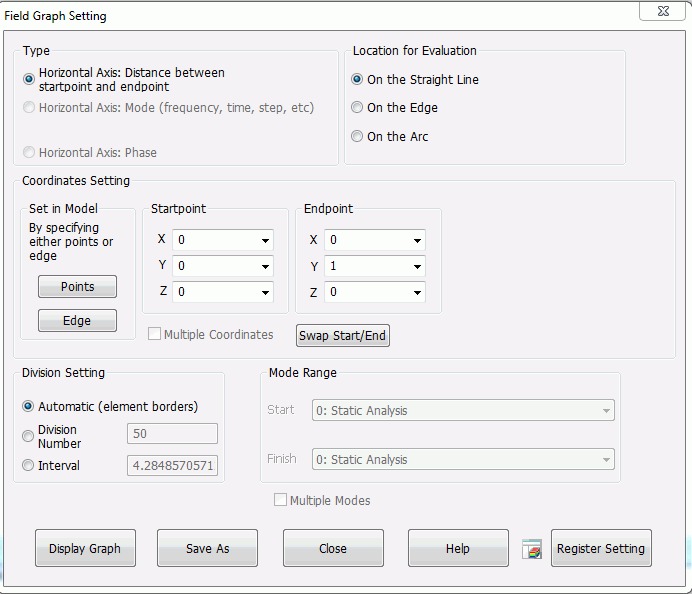The image size is (692, 594).
Task: Click the Points button in Set in Model
Action: (x=77, y=287)
